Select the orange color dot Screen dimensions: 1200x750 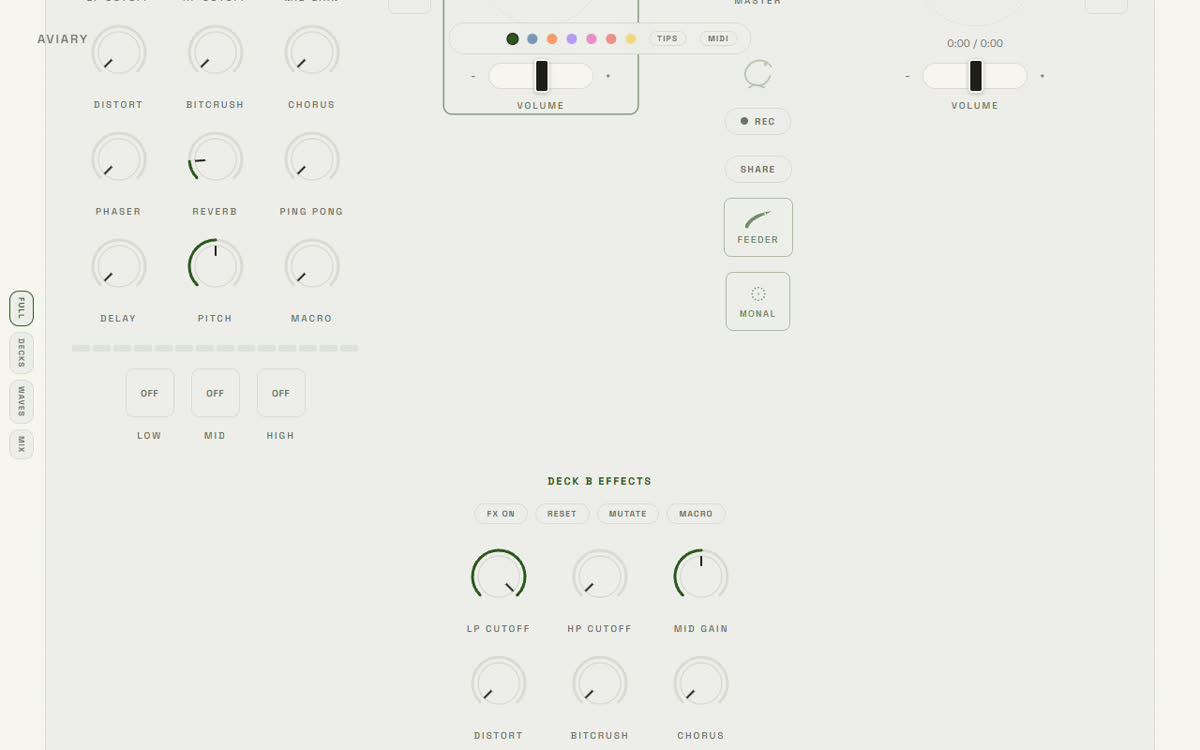pyautogui.click(x=552, y=39)
